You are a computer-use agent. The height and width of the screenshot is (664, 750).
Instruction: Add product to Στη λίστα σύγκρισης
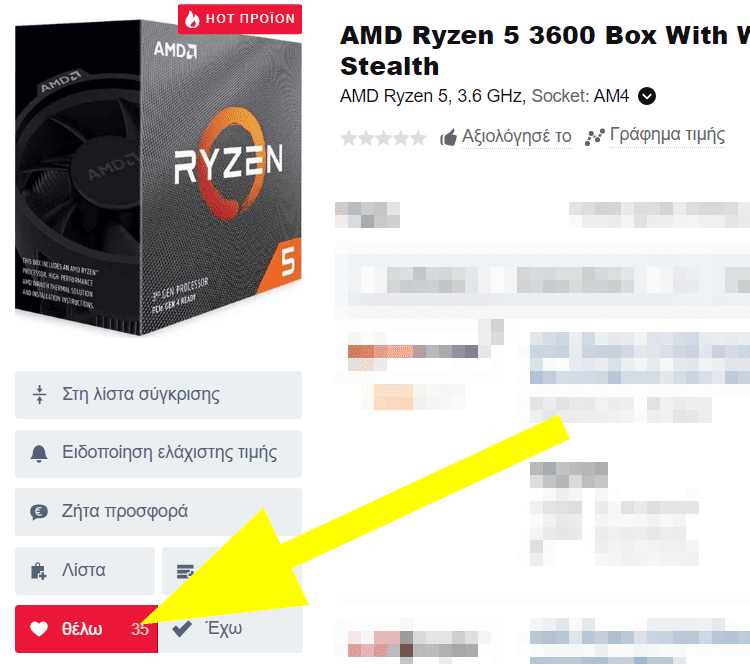(x=158, y=395)
